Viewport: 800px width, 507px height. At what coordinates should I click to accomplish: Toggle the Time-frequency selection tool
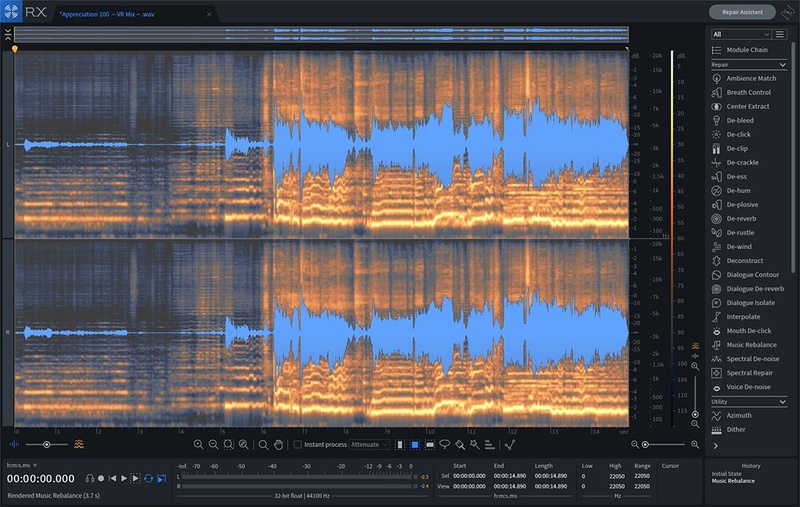click(x=415, y=445)
